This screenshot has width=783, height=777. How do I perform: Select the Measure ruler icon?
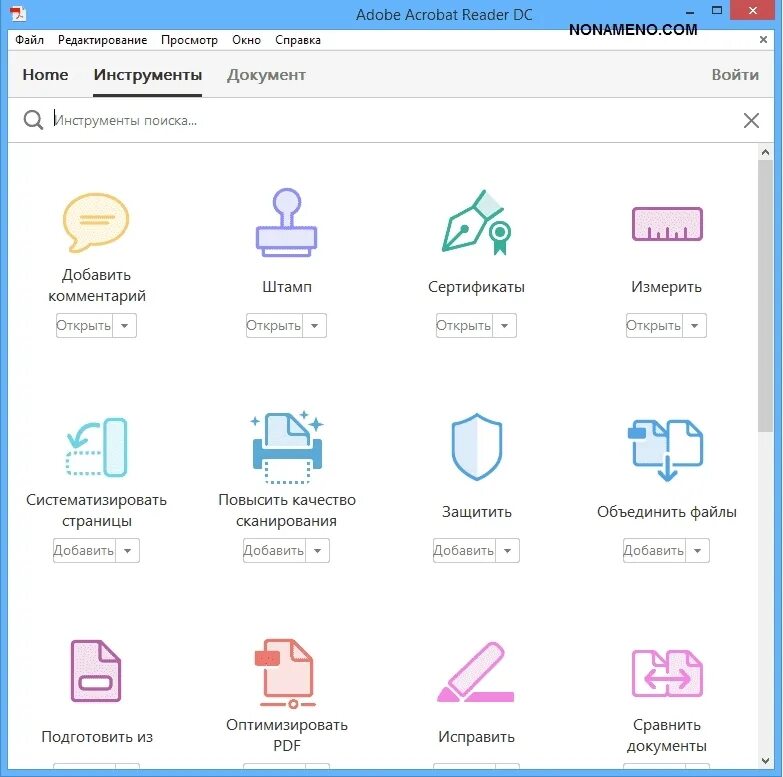pyautogui.click(x=667, y=224)
